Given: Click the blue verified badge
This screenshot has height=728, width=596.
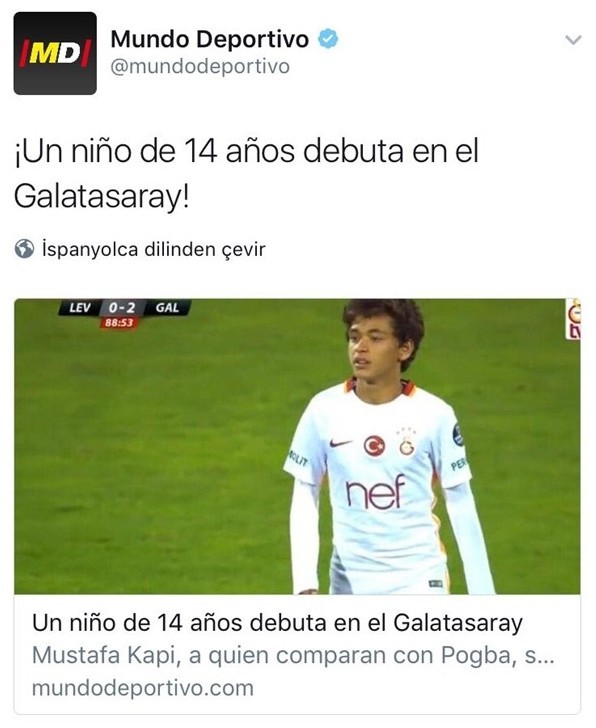Looking at the screenshot, I should pos(328,39).
